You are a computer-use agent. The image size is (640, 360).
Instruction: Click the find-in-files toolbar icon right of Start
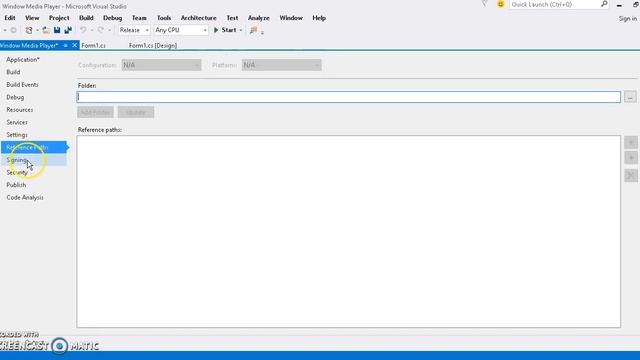253,30
